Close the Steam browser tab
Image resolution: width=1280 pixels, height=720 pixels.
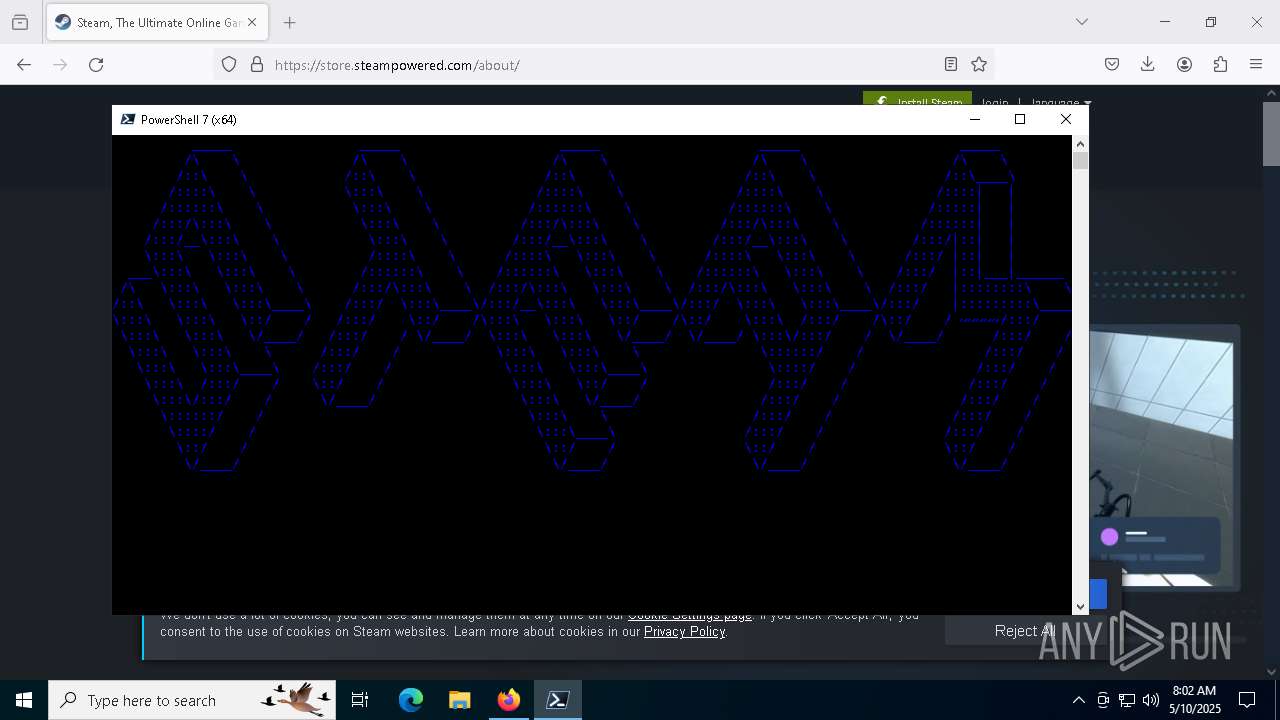[x=252, y=22]
